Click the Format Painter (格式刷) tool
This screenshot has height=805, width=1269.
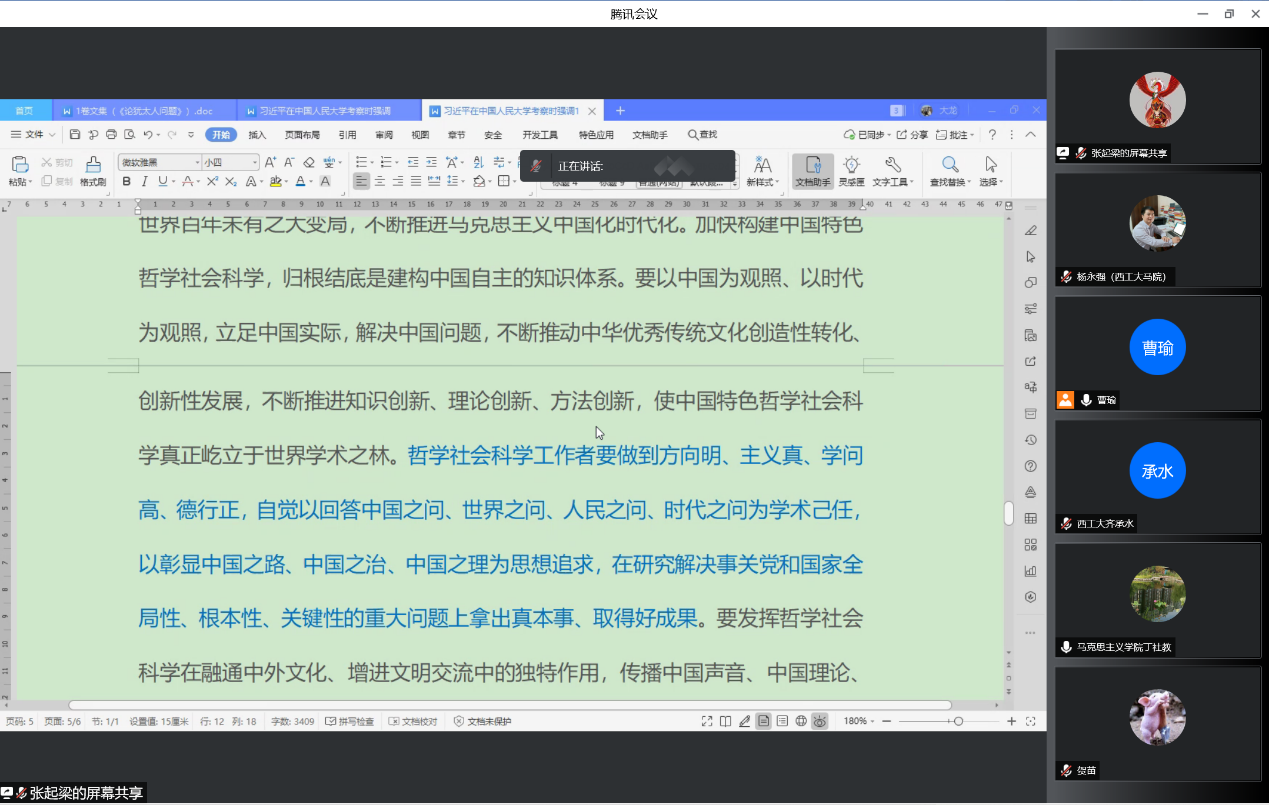coord(93,170)
